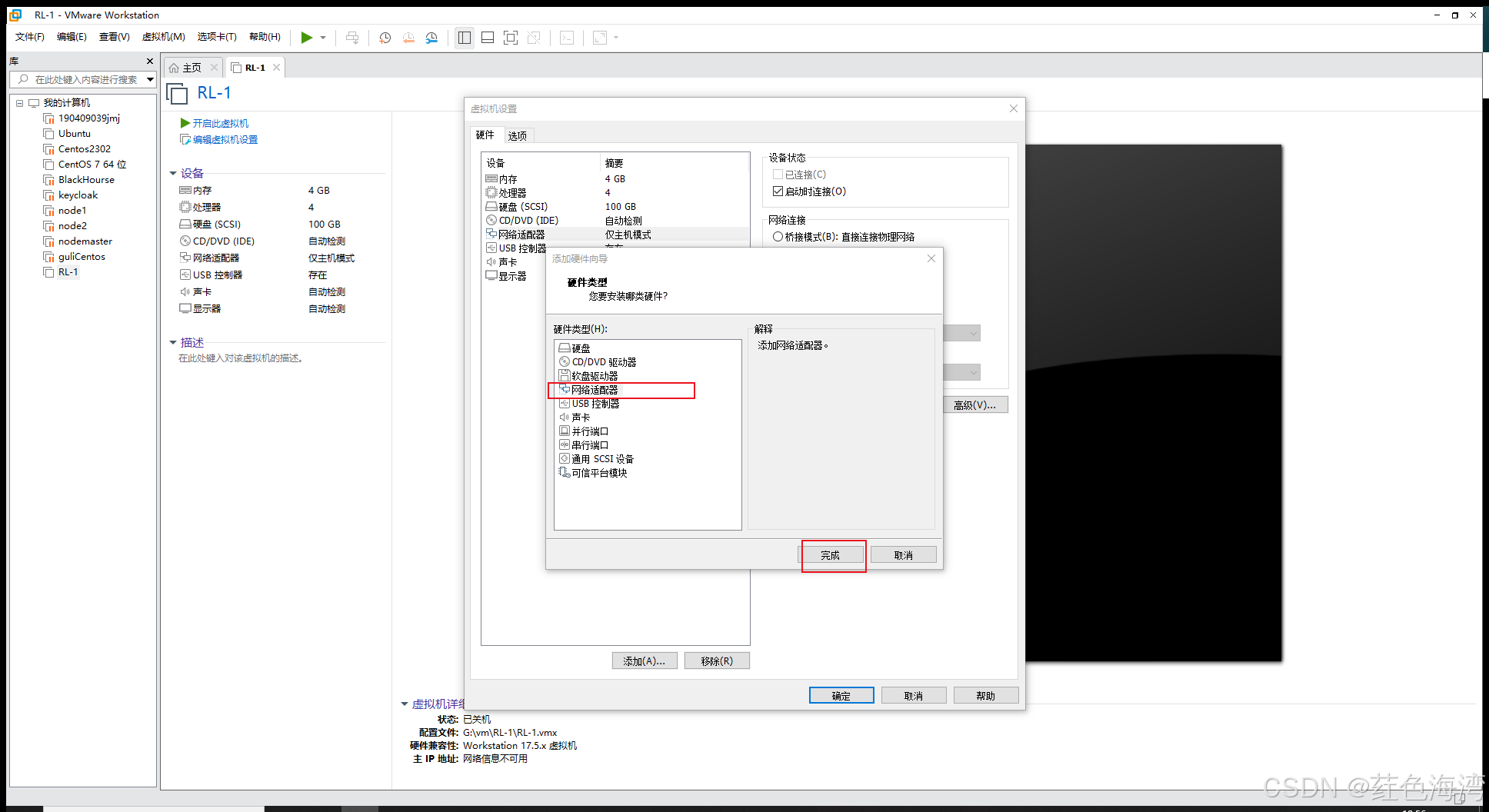The width and height of the screenshot is (1489, 812).
Task: Switch to the 硬件 tab in VM settings
Action: [485, 135]
